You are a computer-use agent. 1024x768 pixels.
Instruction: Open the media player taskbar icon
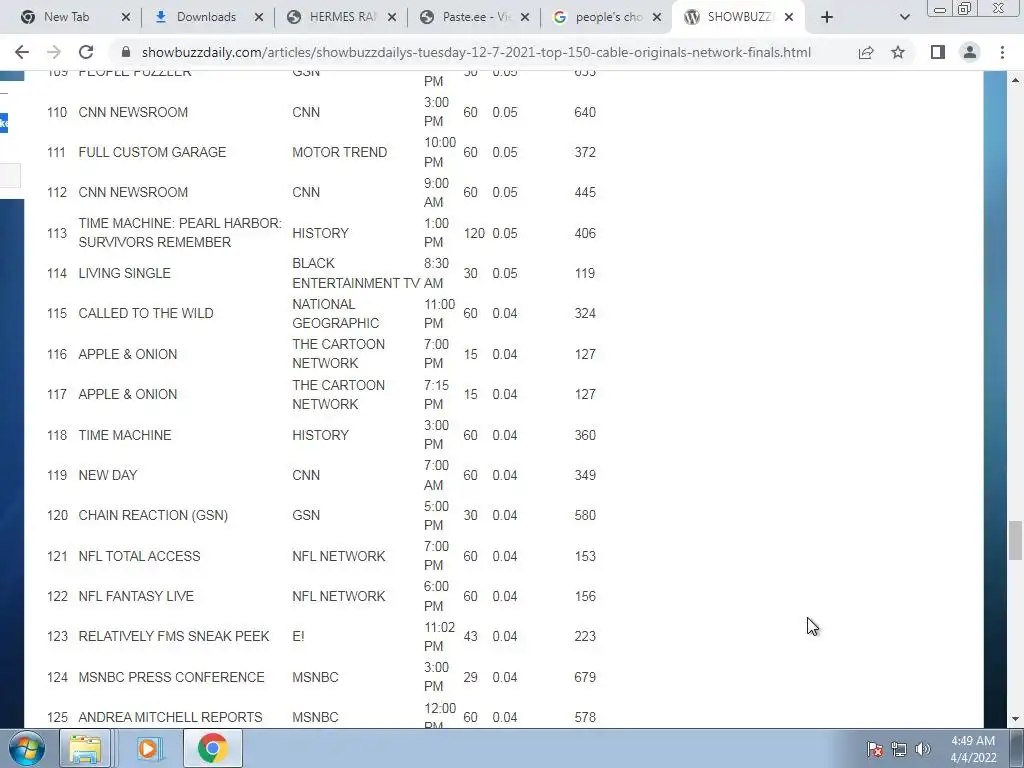(148, 748)
